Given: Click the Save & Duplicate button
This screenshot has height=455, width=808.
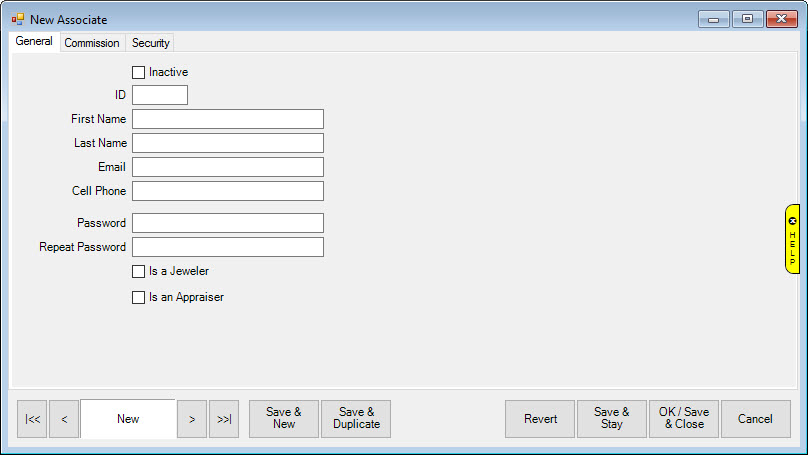Looking at the screenshot, I should (x=356, y=419).
